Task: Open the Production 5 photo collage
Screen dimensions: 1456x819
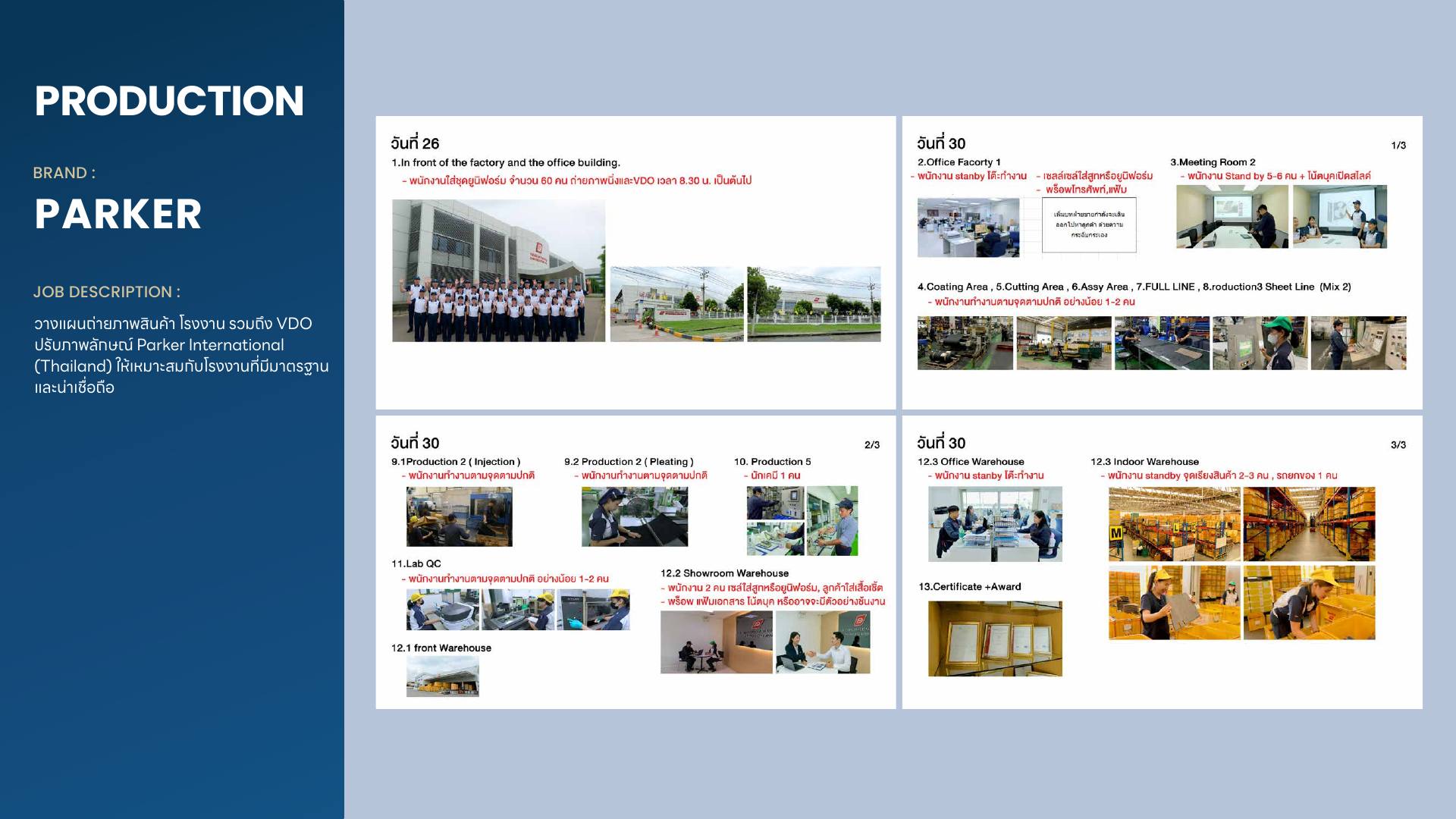Action: point(802,521)
